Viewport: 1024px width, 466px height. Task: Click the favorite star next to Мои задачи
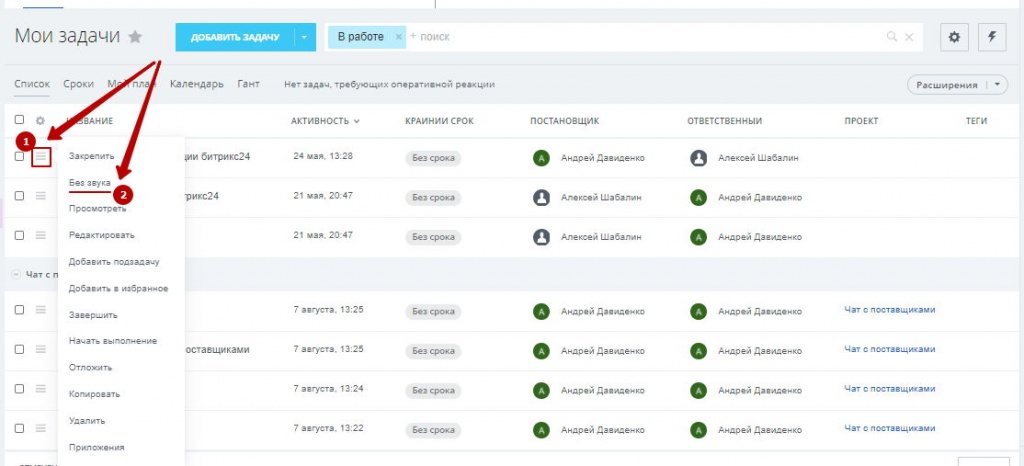[135, 37]
